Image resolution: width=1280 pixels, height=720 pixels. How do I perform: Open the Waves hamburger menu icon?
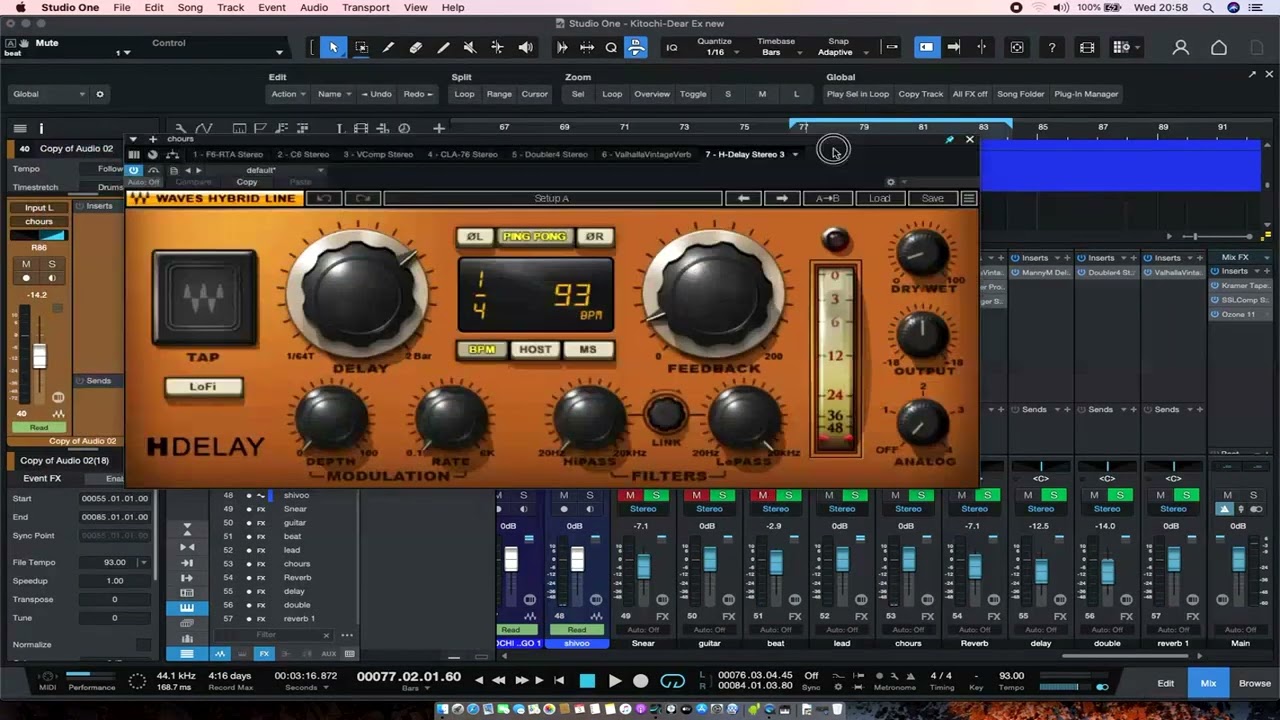tap(968, 198)
